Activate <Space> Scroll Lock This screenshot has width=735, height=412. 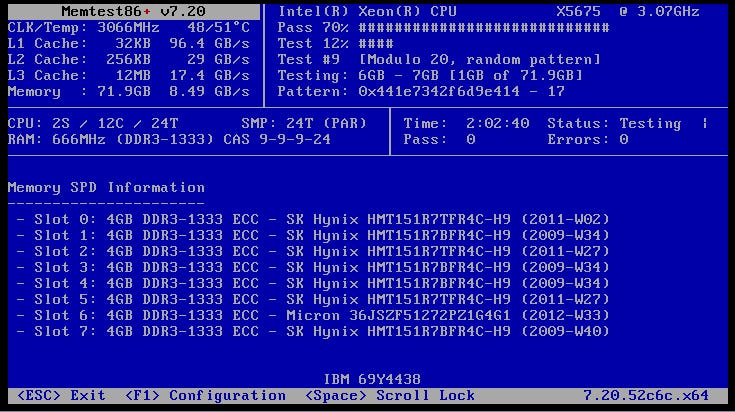(390, 396)
